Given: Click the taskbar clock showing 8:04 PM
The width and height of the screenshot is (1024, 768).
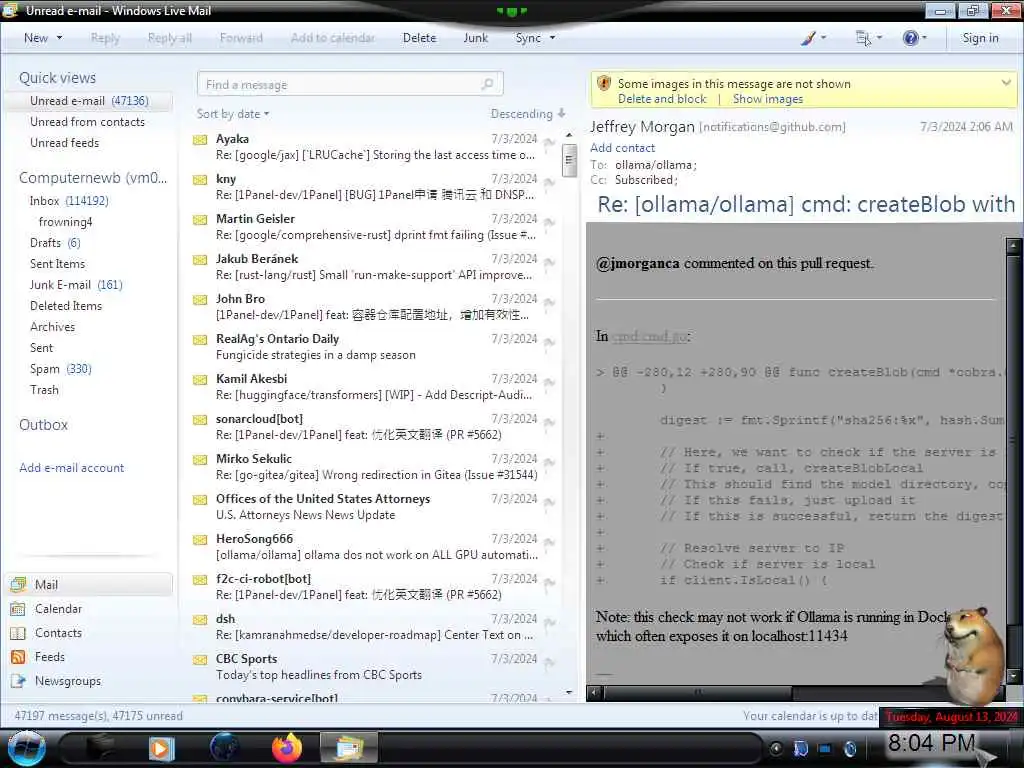Looking at the screenshot, I should (932, 743).
